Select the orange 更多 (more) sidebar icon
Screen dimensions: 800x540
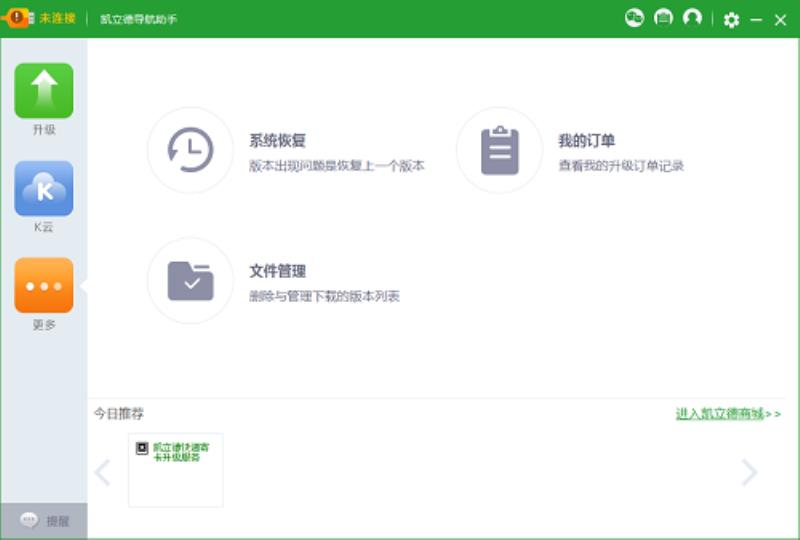[x=44, y=285]
